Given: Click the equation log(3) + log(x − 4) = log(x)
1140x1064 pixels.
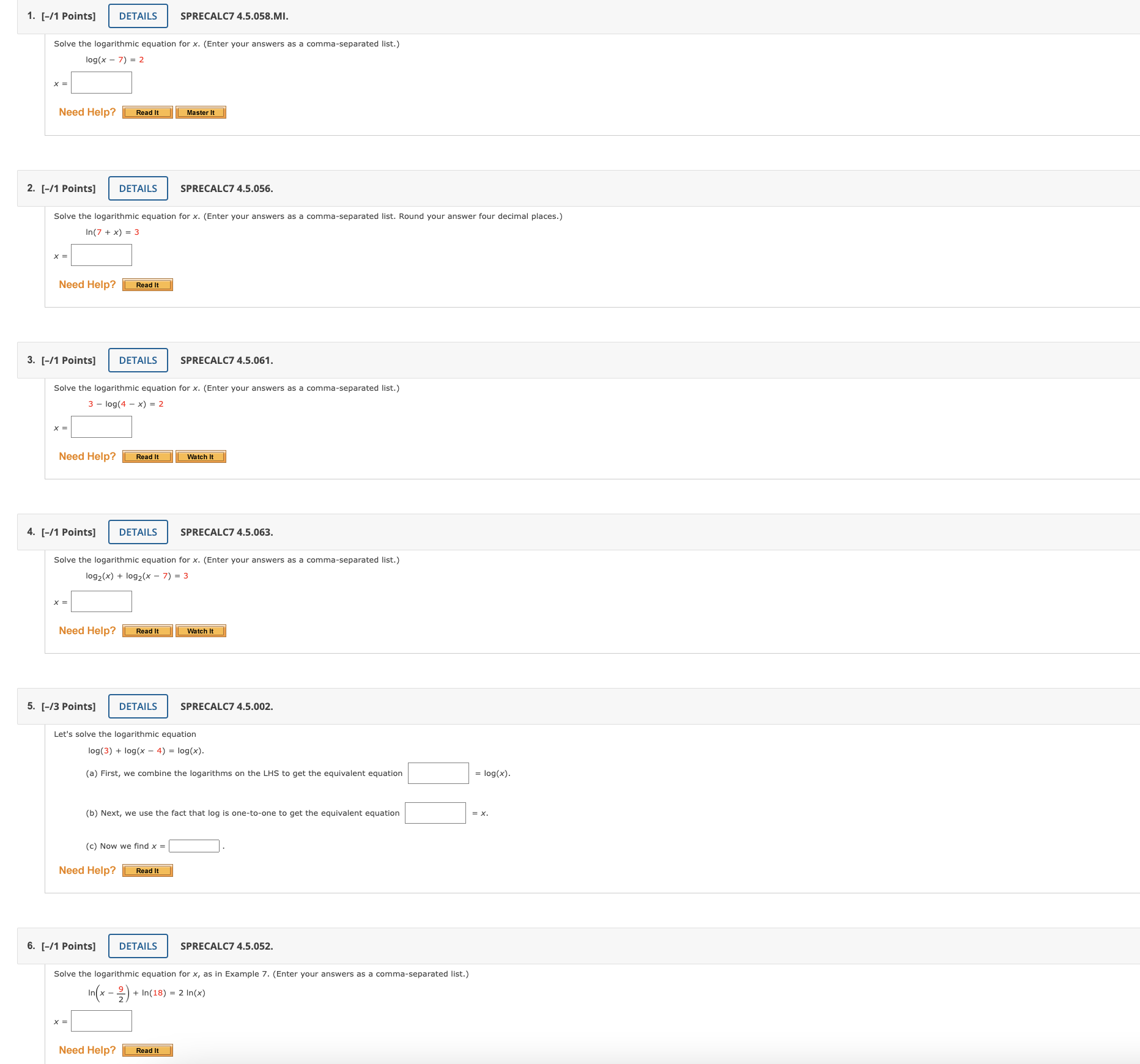Looking at the screenshot, I should click(x=146, y=751).
